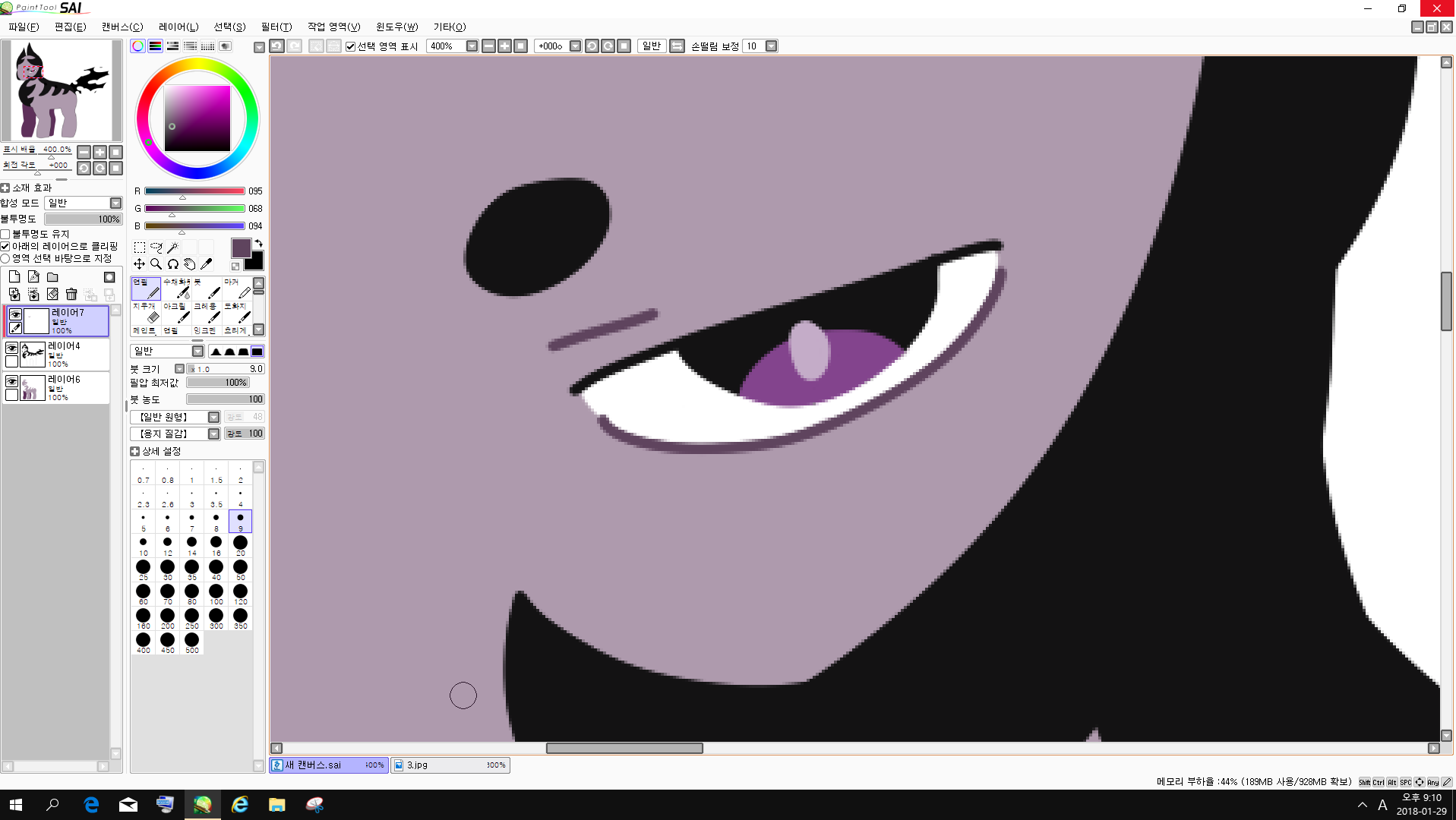This screenshot has width=1456, height=820.
Task: Select the hand pan tool
Action: [189, 264]
